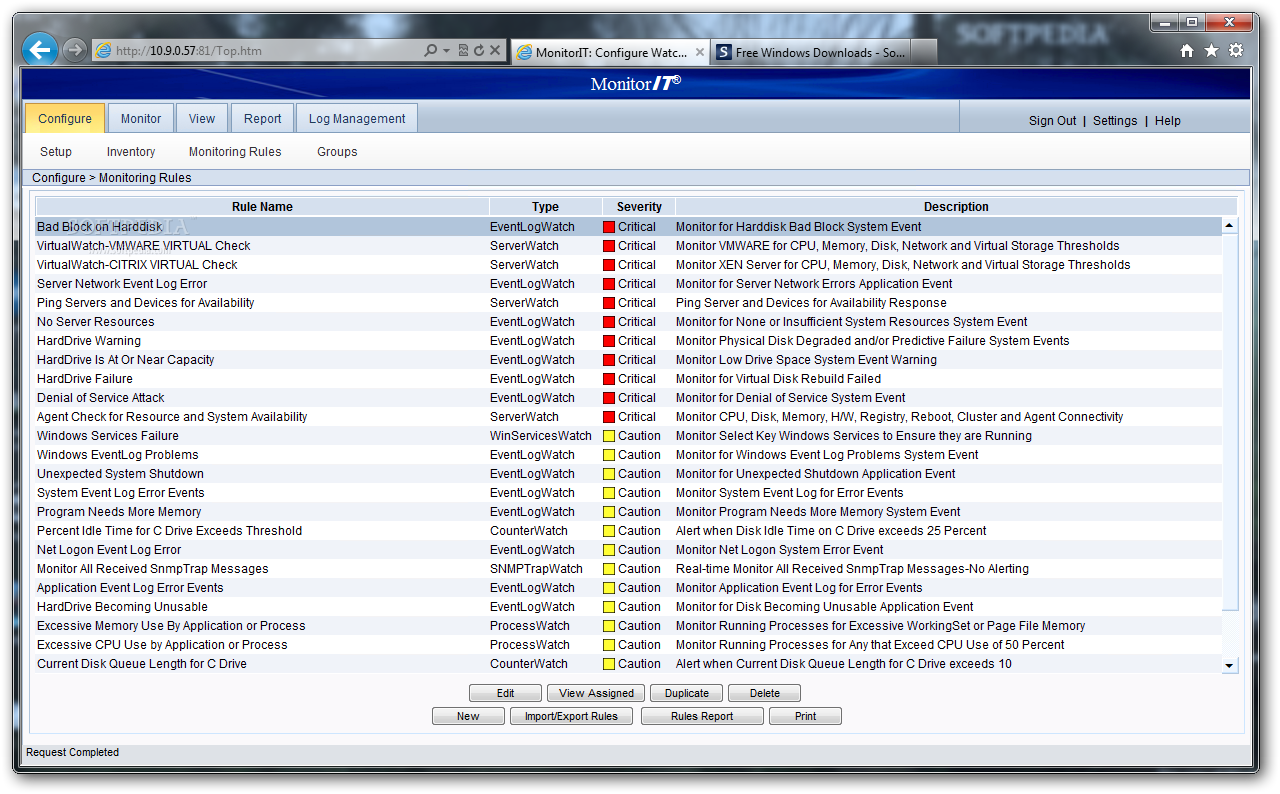Click the stop icon in address bar
Screen dimensions: 1280x794
[495, 50]
